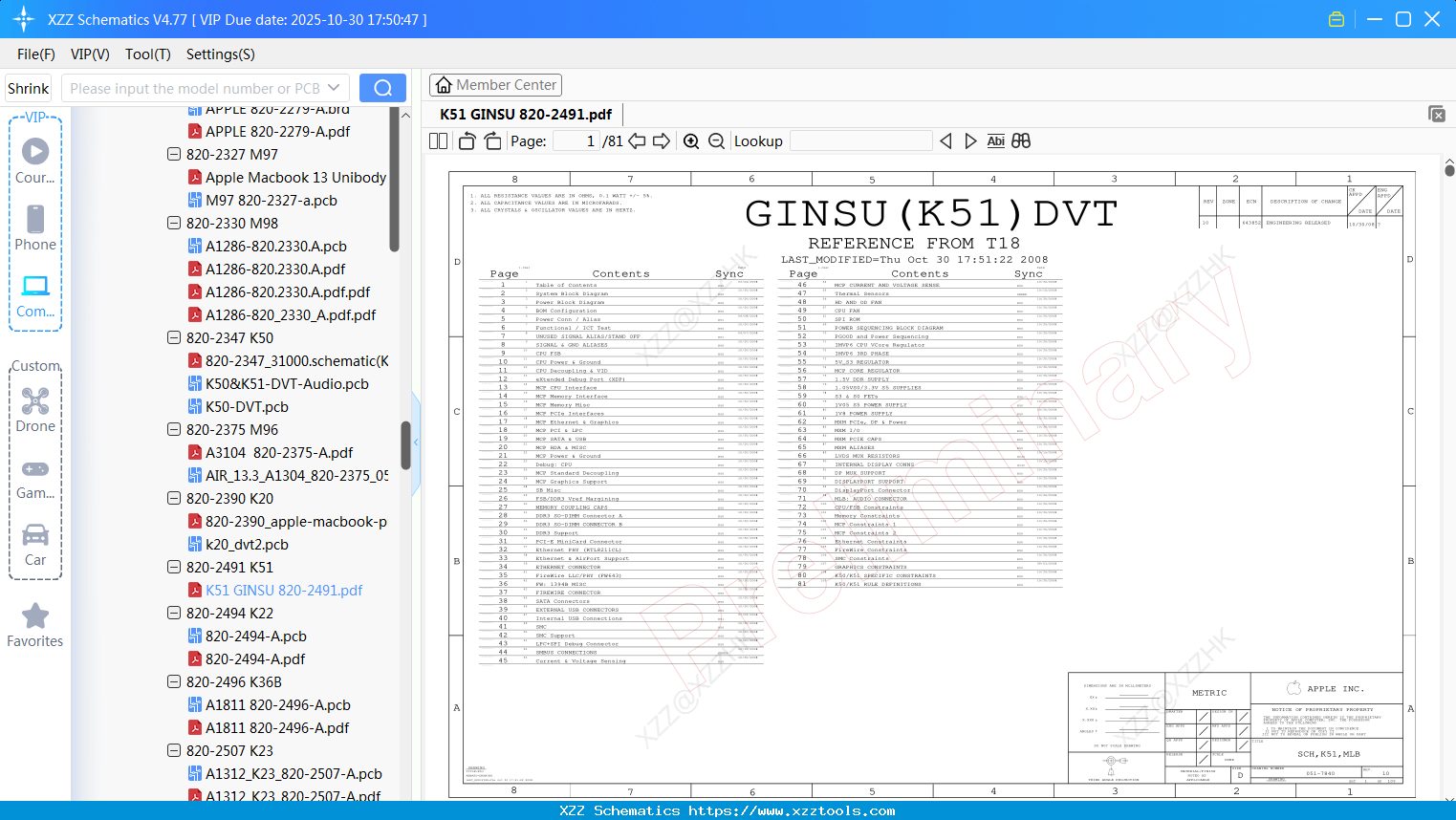Image resolution: width=1456 pixels, height=820 pixels.
Task: Collapse the 820-2507 K23 folder
Action: pos(174,751)
